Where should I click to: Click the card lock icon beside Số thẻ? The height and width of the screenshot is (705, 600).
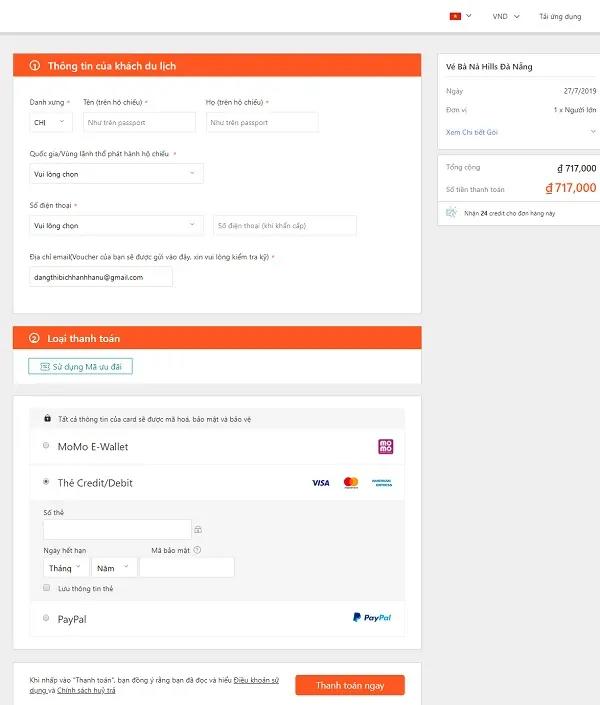198,530
